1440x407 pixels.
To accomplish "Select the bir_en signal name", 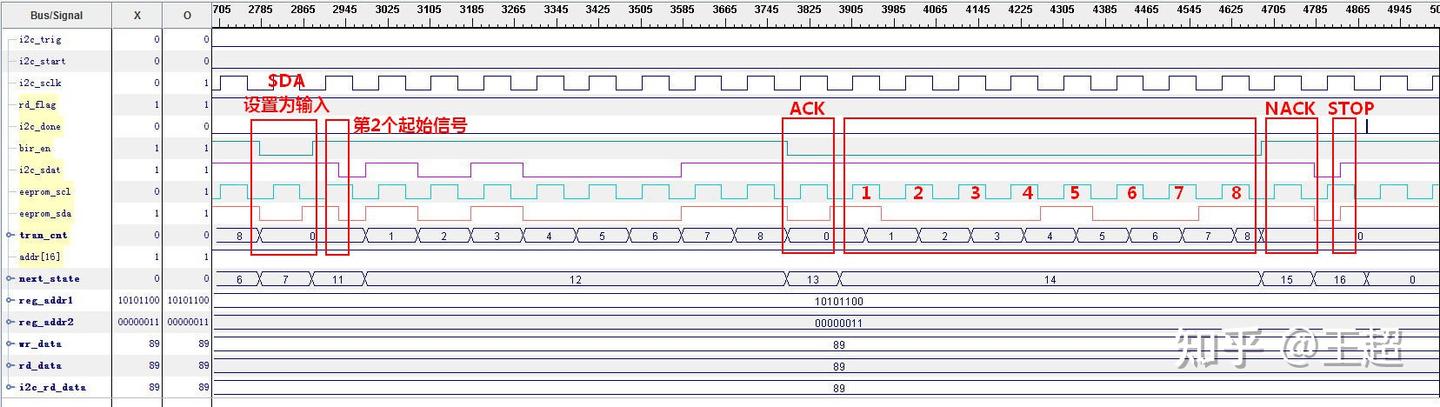I will pyautogui.click(x=35, y=148).
